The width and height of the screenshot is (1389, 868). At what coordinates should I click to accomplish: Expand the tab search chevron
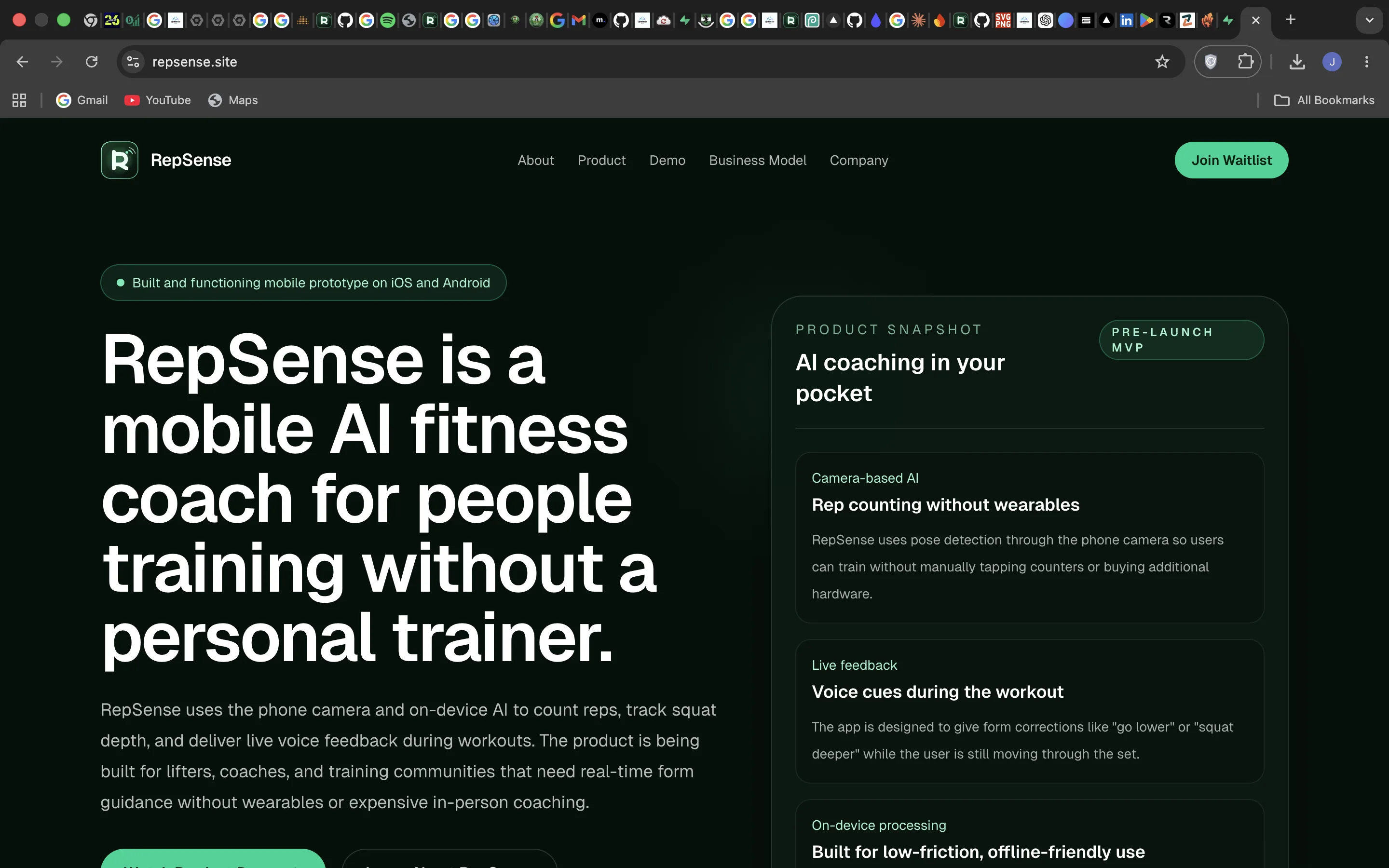click(x=1370, y=20)
